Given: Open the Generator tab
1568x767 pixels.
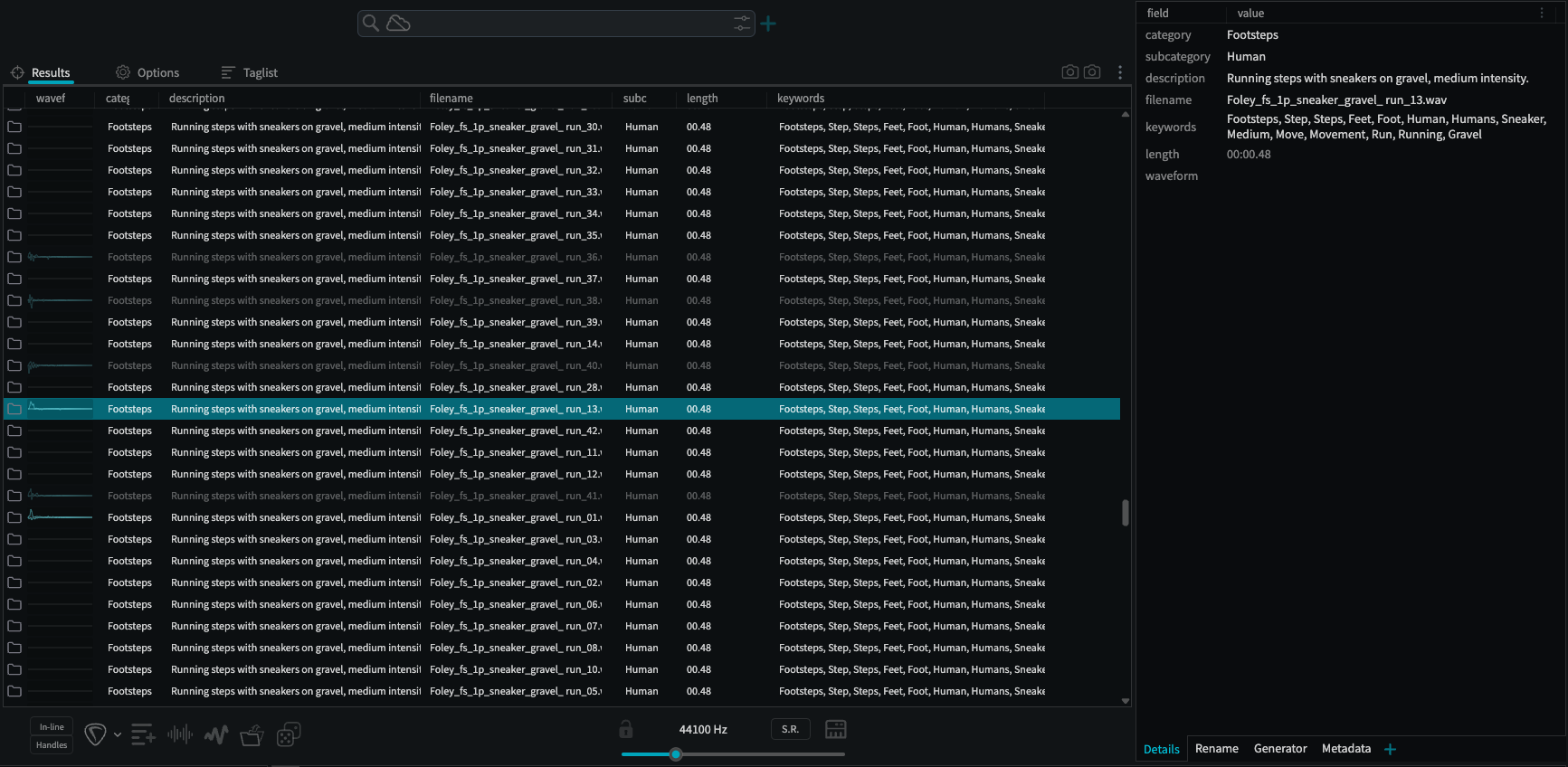Looking at the screenshot, I should point(1280,748).
